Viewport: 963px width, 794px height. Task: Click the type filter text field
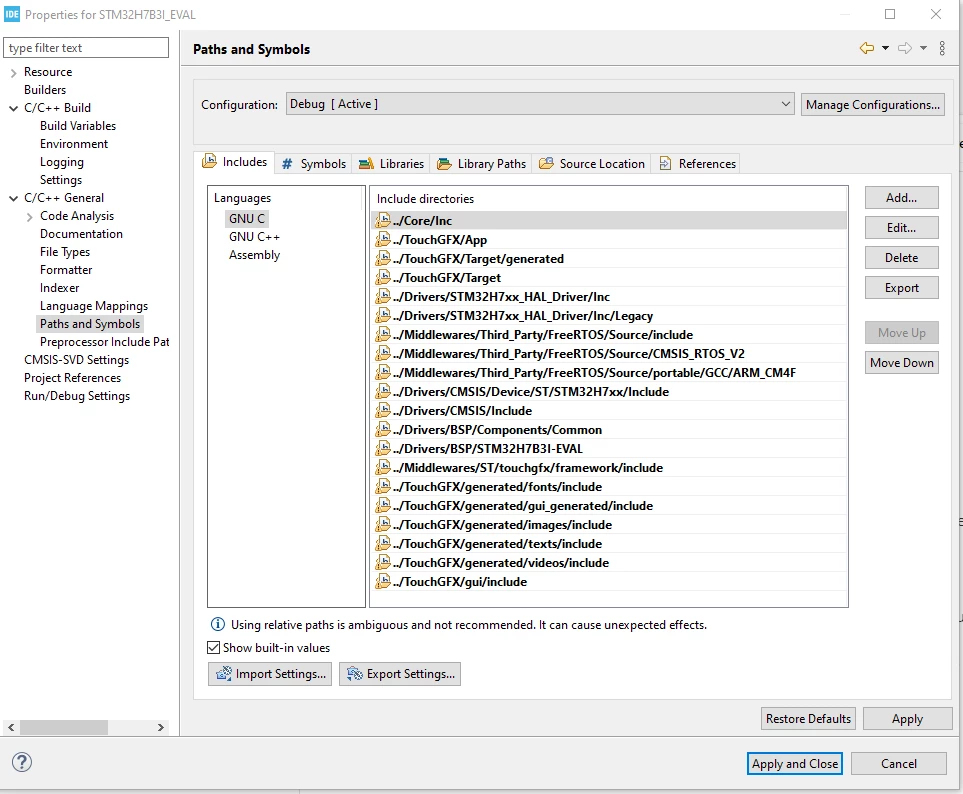(x=86, y=48)
